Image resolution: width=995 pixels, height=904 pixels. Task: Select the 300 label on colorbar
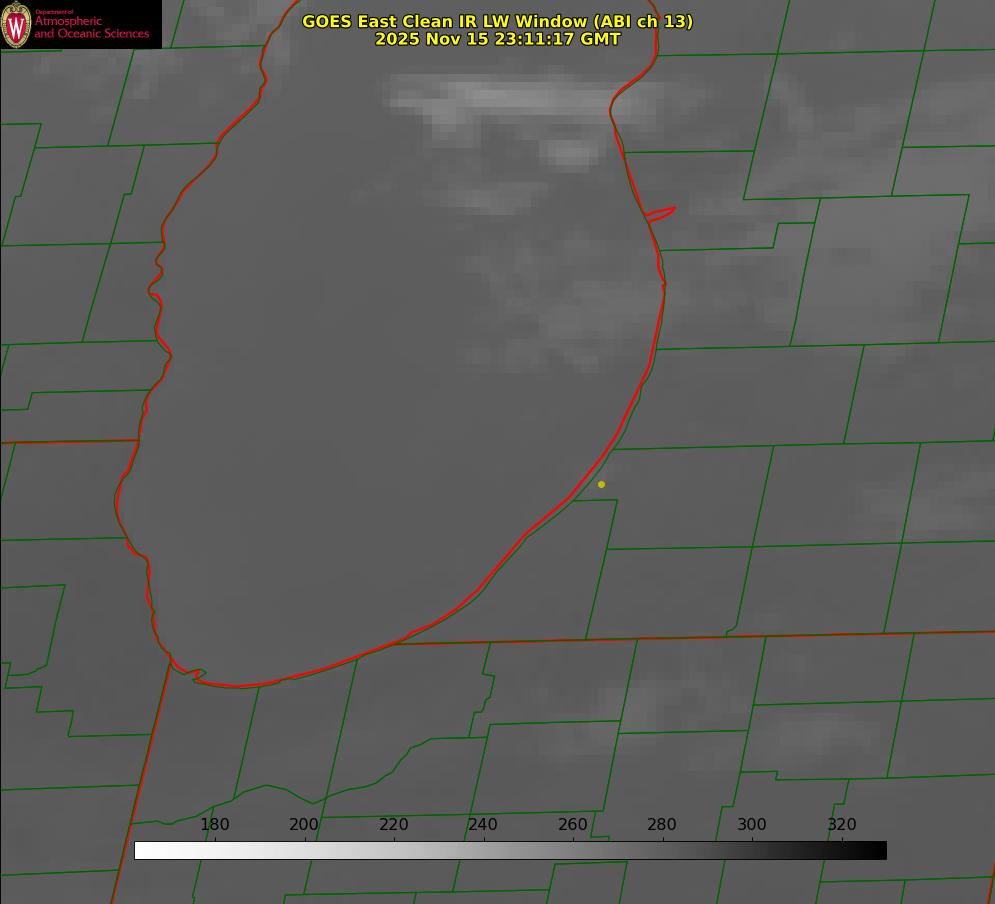point(752,825)
